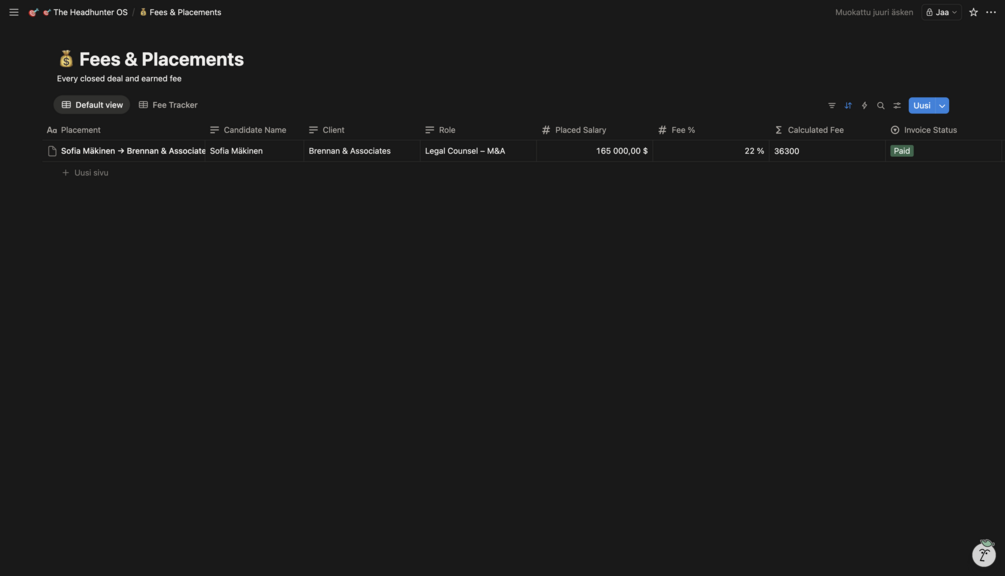Open the Sofia Mäkinen → Brennan placement page
The width and height of the screenshot is (1005, 576).
pyautogui.click(x=133, y=151)
